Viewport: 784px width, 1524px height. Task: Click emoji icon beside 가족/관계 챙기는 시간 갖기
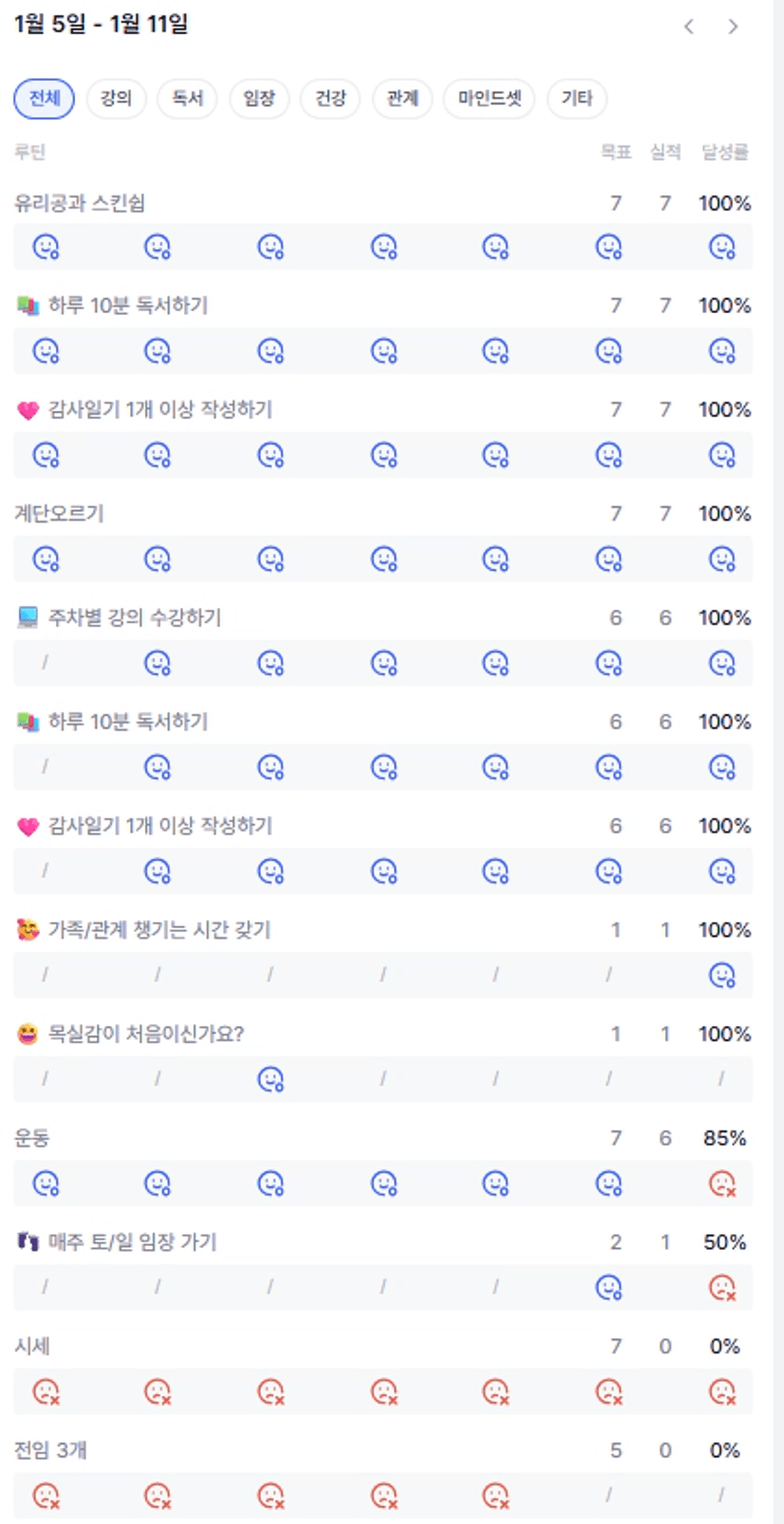pyautogui.click(x=27, y=930)
